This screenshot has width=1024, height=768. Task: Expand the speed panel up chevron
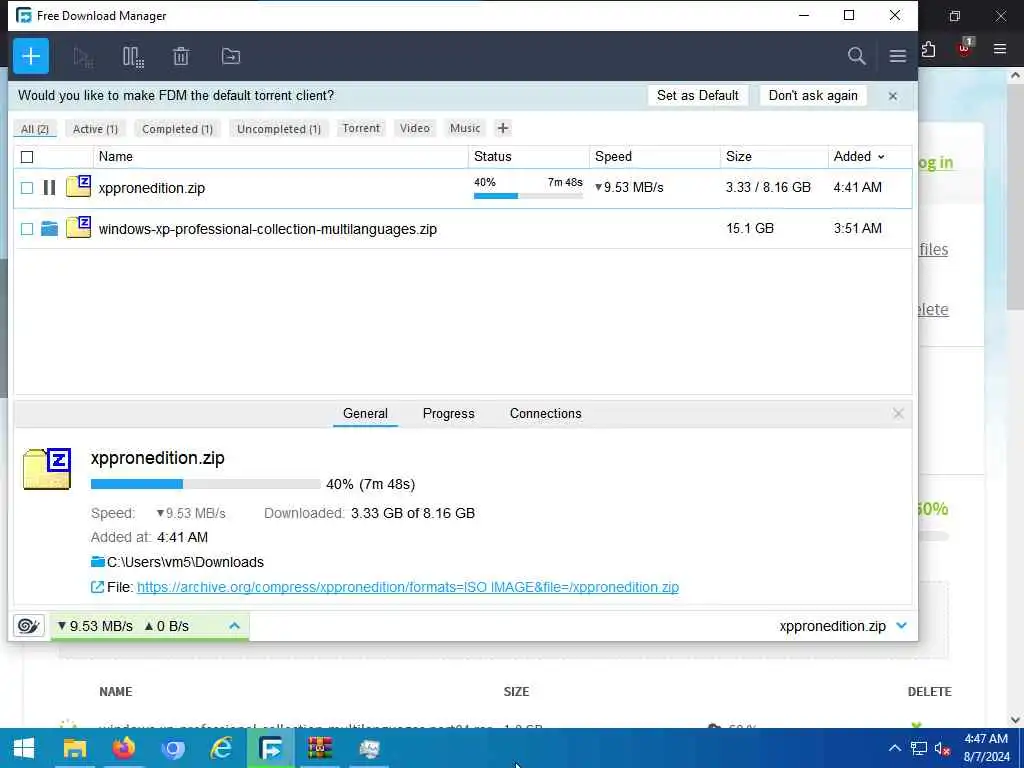pos(234,626)
